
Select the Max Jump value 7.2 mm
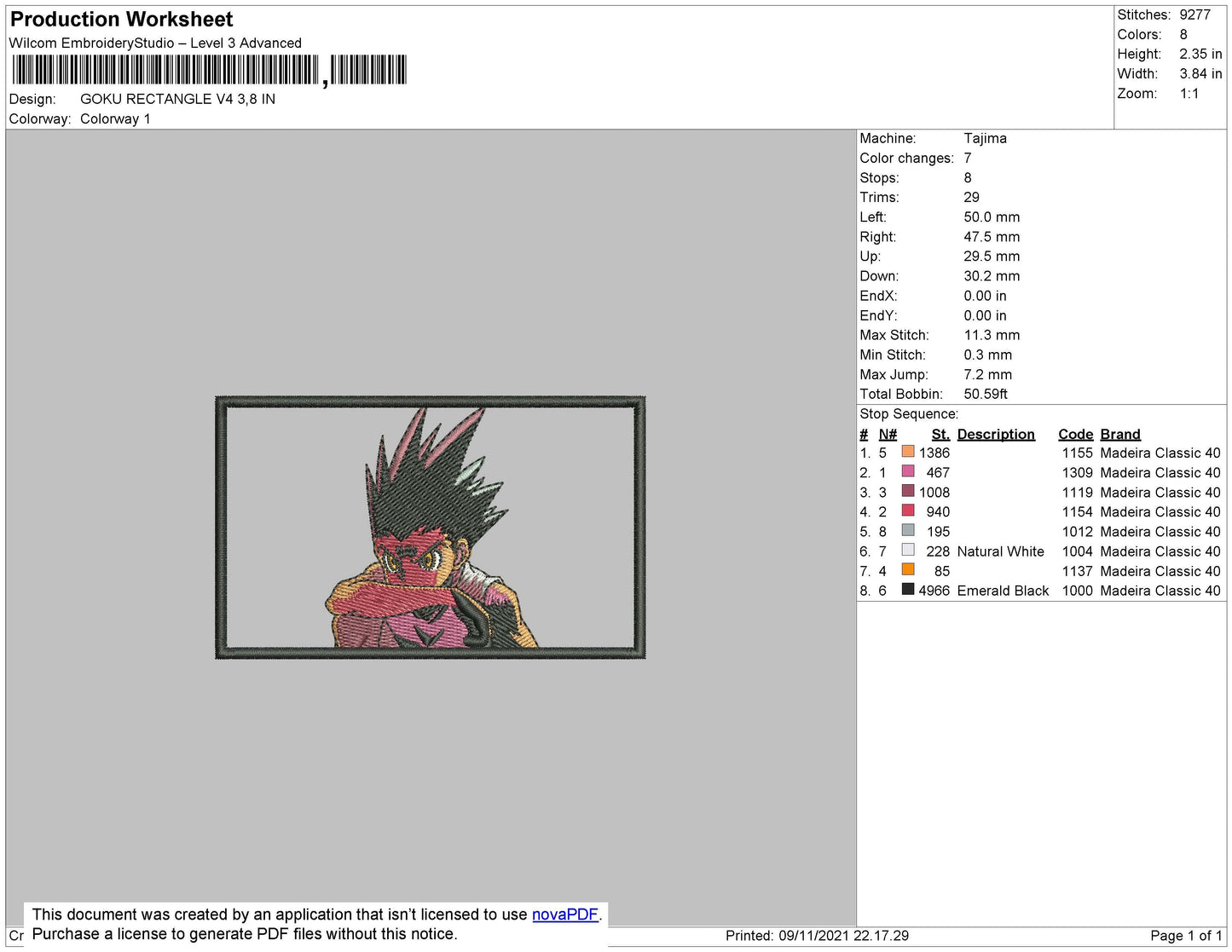coord(988,374)
